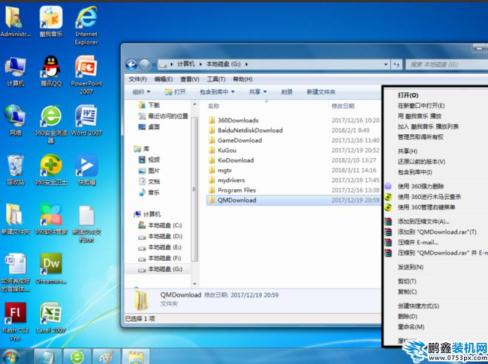Click the Recycle Bin desktop icon

click(15, 169)
